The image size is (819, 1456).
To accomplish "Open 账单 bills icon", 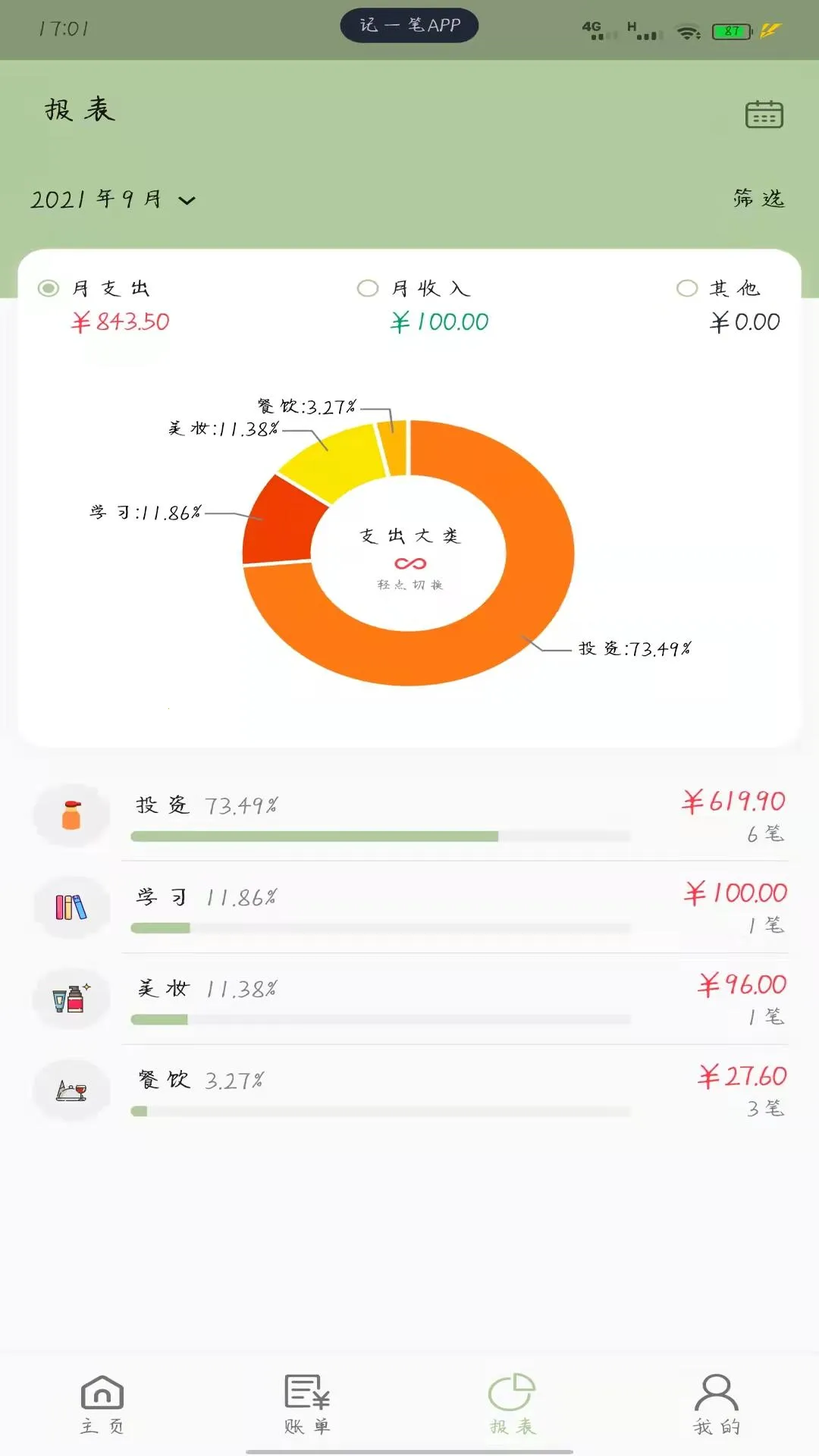I will [306, 1393].
